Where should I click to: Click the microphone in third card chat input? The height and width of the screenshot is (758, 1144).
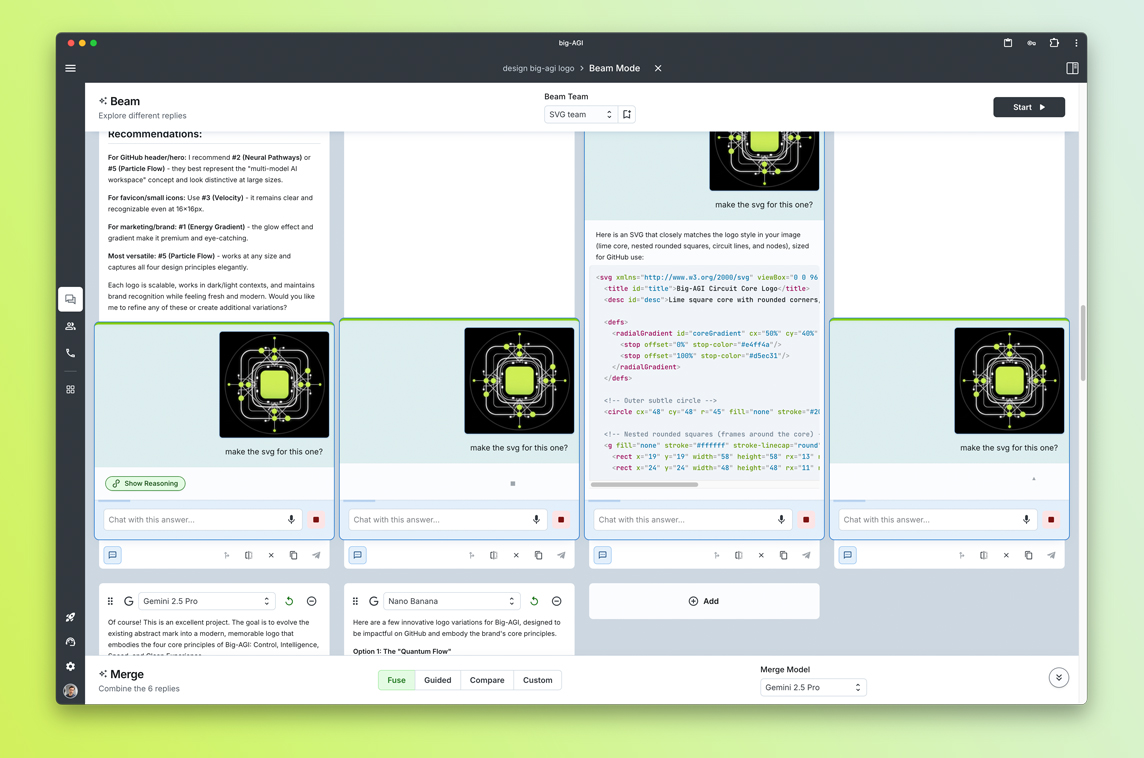pos(781,519)
